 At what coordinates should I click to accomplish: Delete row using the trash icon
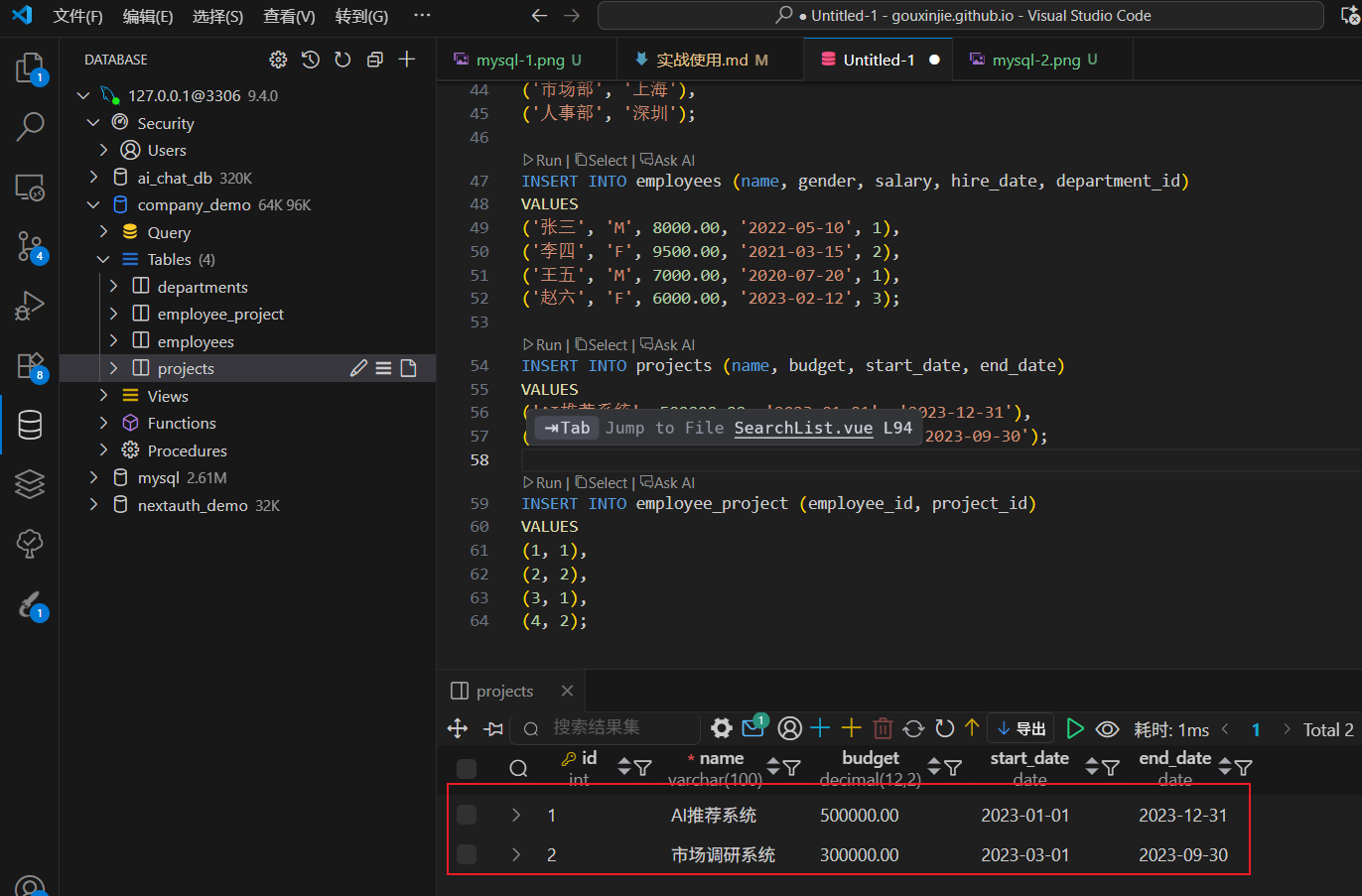[883, 728]
